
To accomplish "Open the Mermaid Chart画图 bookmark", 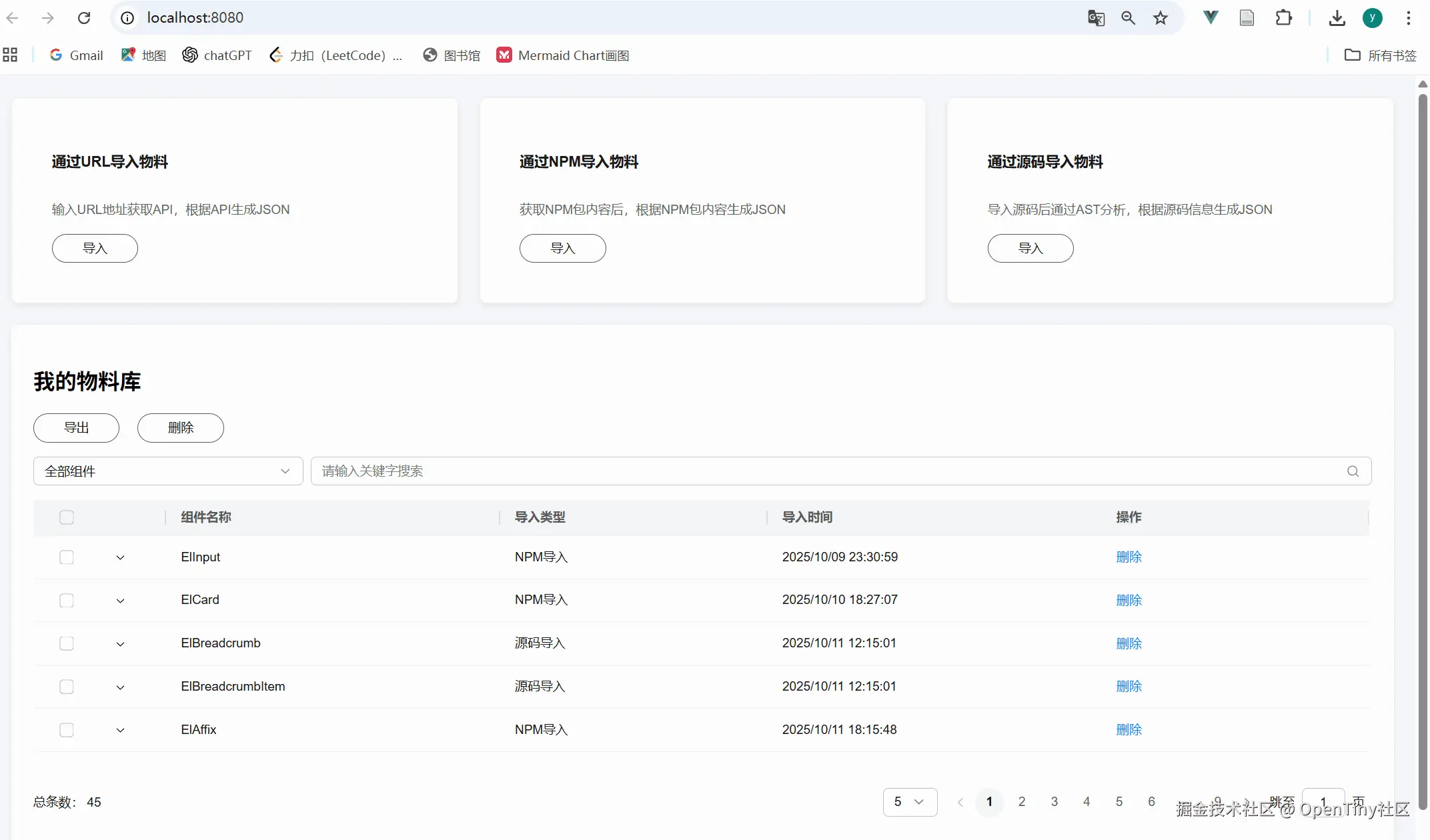I will (563, 55).
